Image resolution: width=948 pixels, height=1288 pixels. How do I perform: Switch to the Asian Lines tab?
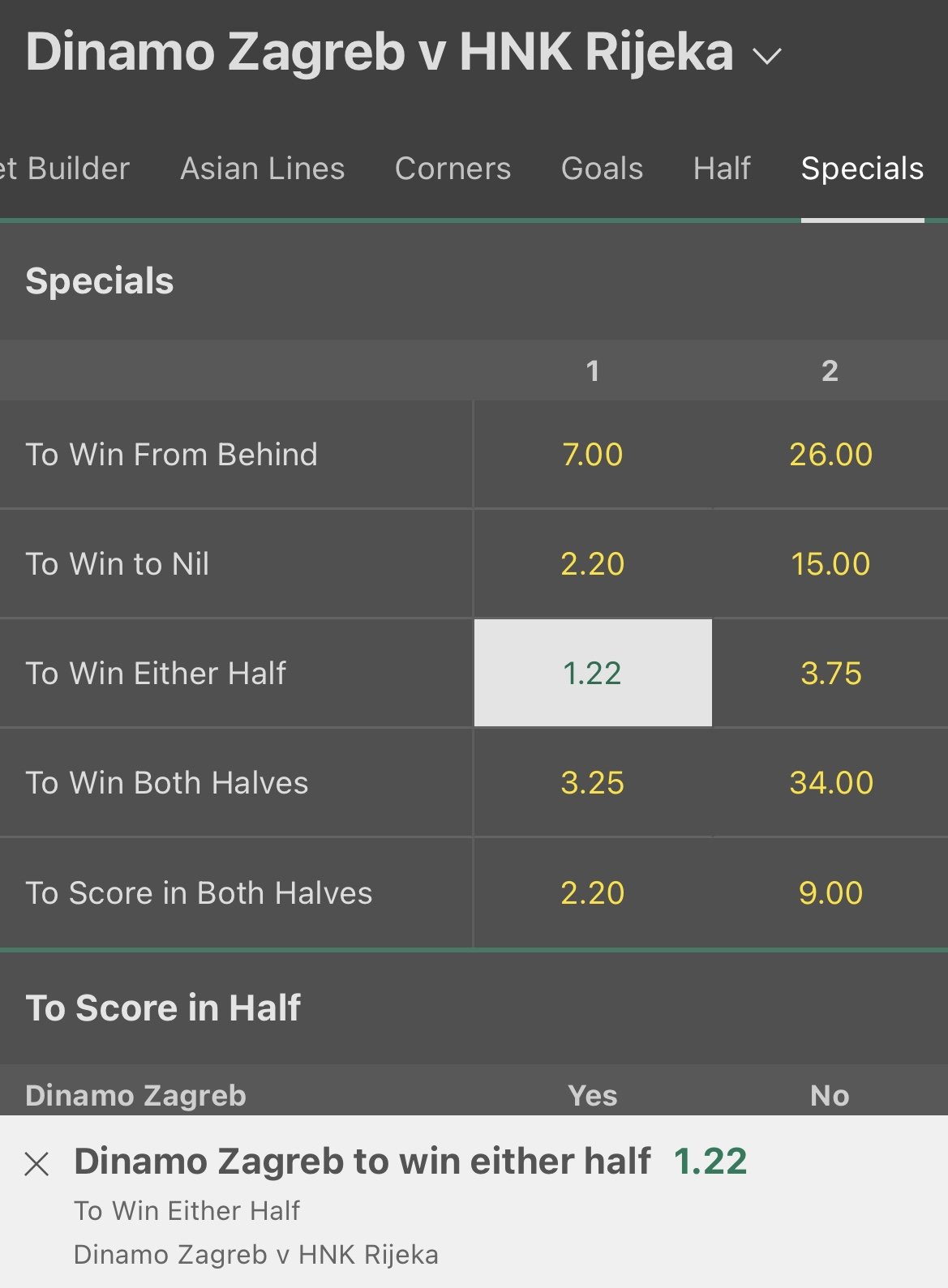pyautogui.click(x=262, y=169)
